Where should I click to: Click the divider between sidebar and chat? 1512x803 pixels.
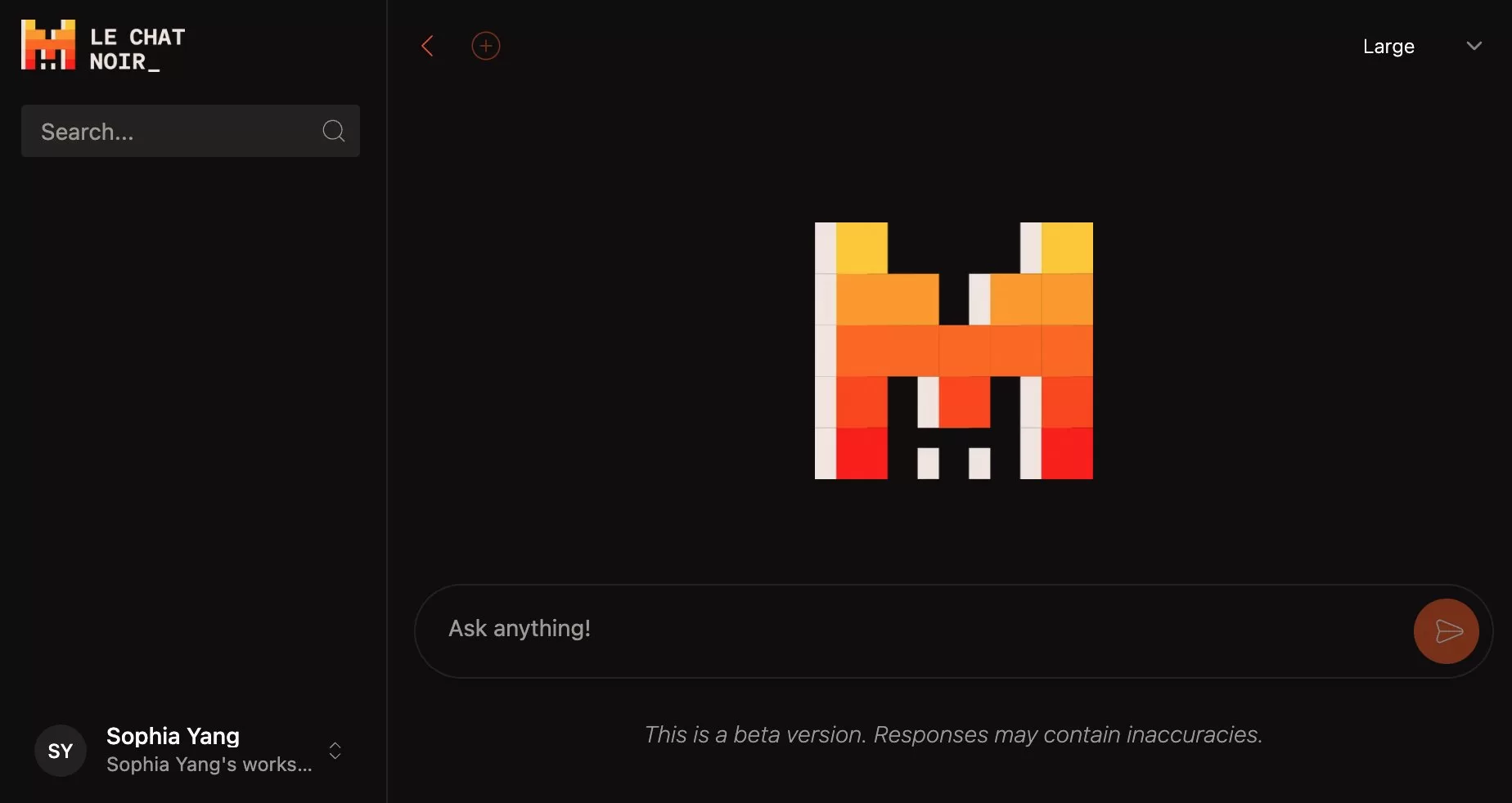tap(387, 409)
